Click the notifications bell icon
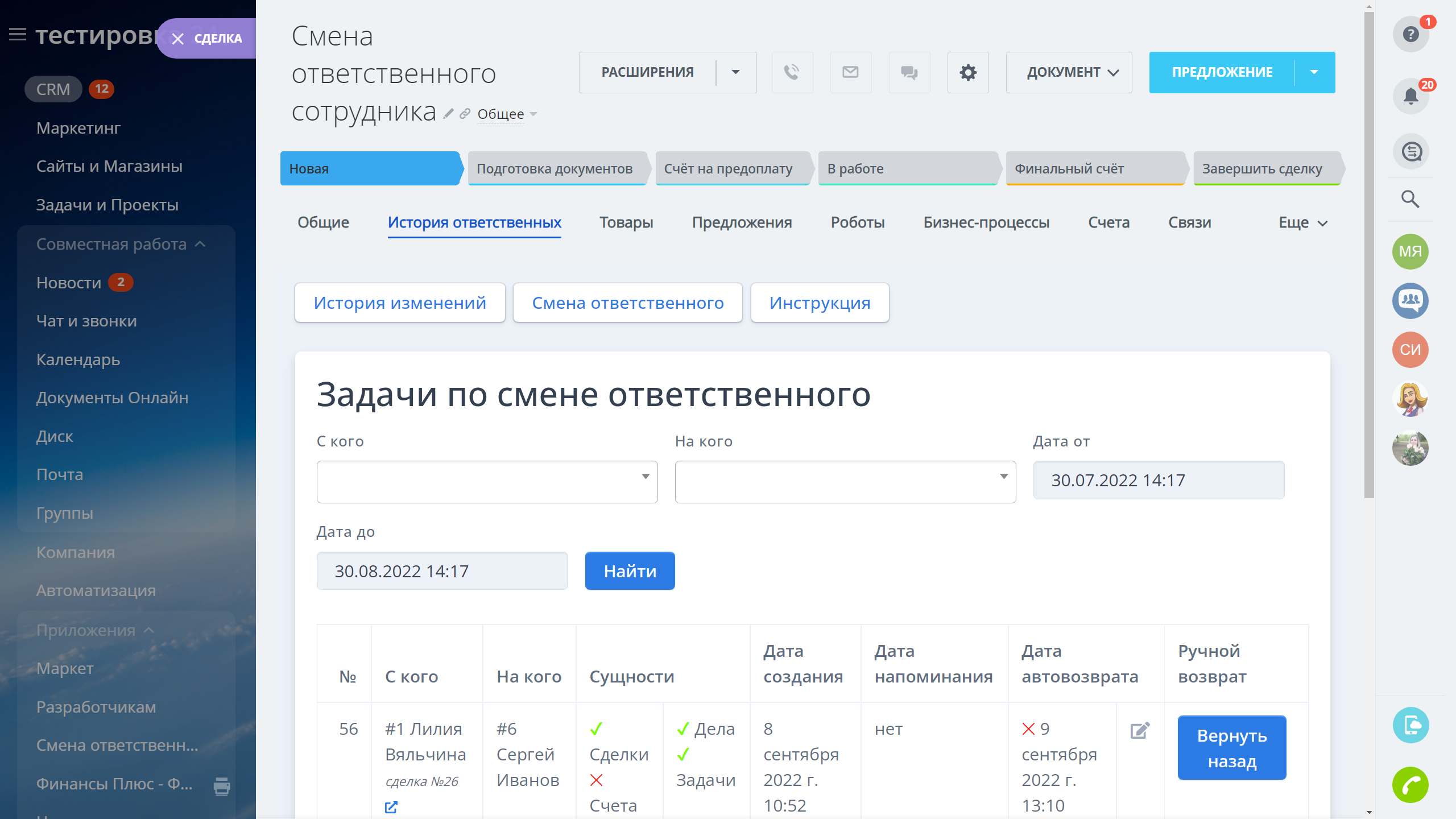This screenshot has width=1456, height=819. [x=1410, y=96]
